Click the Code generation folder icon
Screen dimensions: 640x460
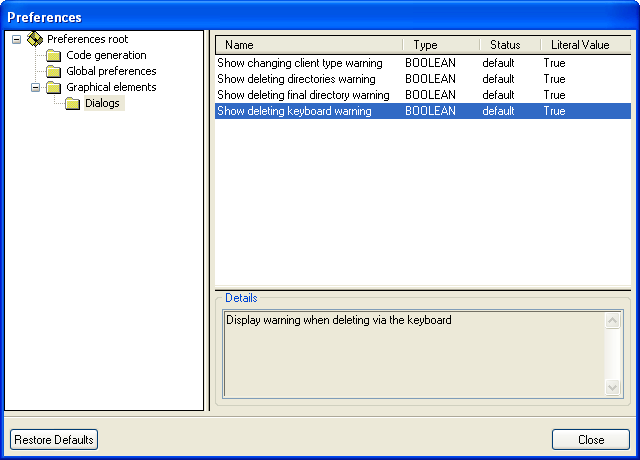(53, 55)
